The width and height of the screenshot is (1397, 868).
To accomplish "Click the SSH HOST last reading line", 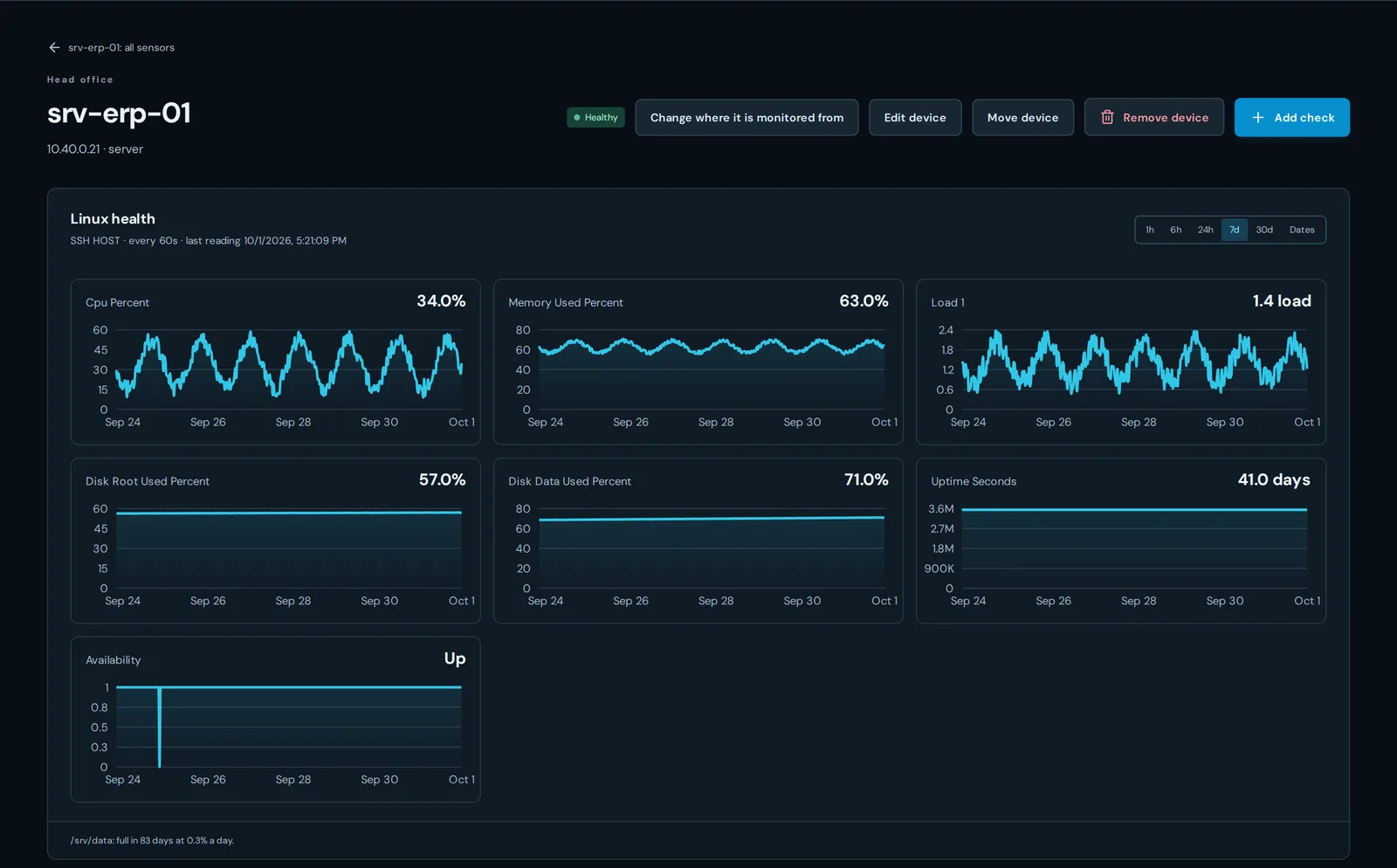I will click(x=209, y=241).
